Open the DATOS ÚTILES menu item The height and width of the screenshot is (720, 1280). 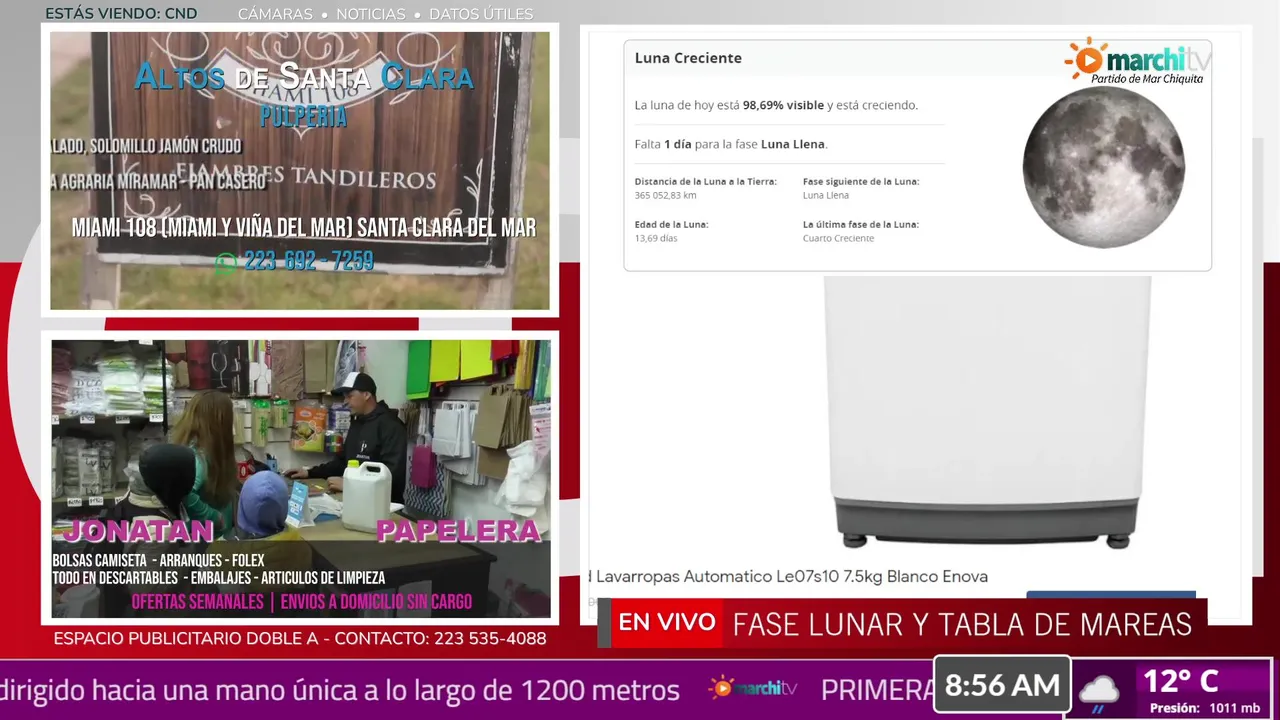tap(481, 14)
